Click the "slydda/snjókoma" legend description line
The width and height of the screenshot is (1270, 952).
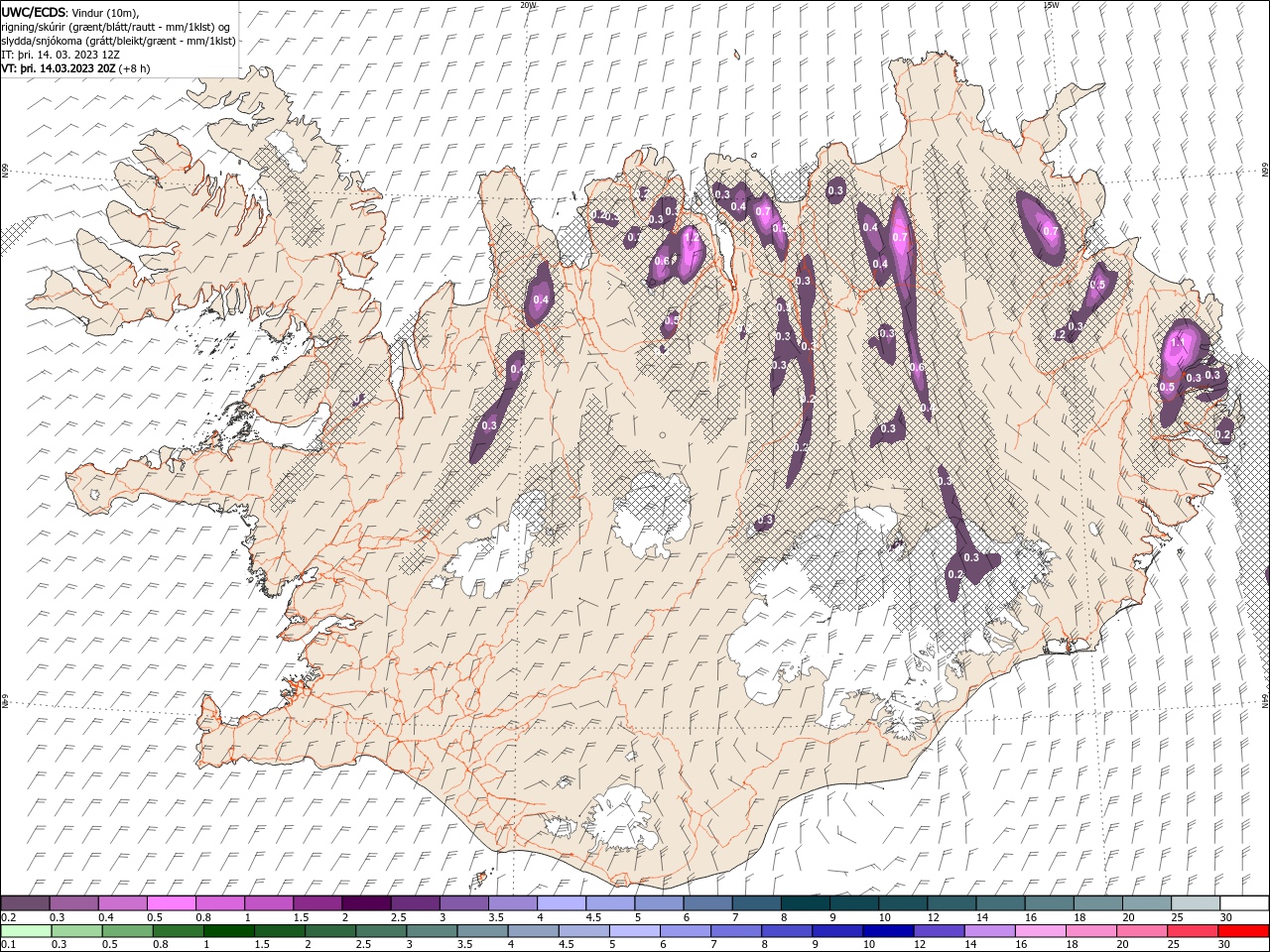118,41
